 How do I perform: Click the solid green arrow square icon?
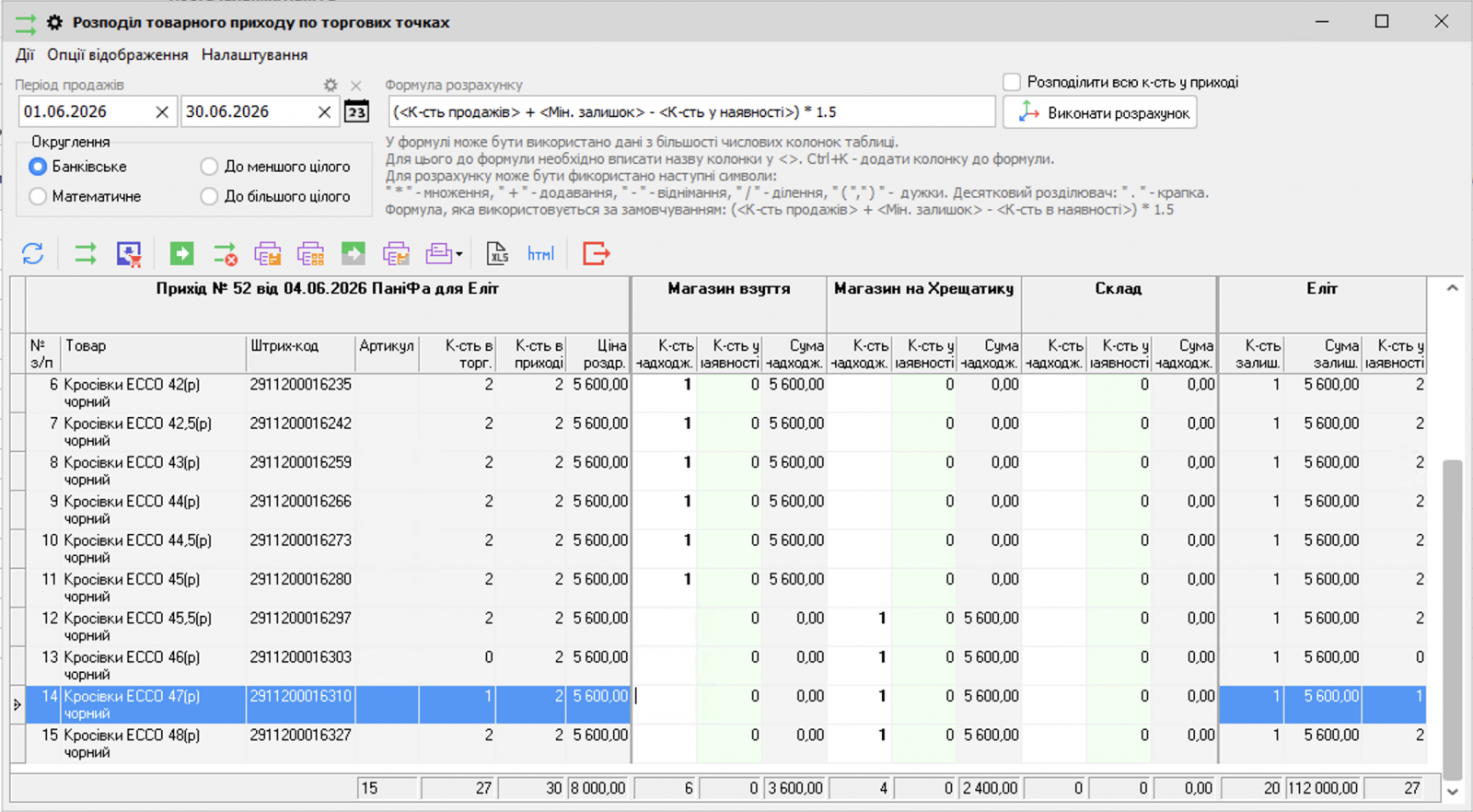point(181,253)
